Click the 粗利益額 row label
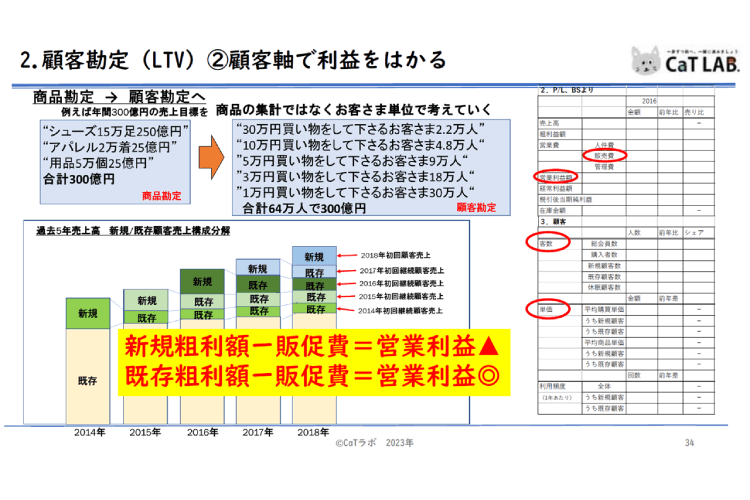Viewport: 750px width, 500px height. click(552, 134)
